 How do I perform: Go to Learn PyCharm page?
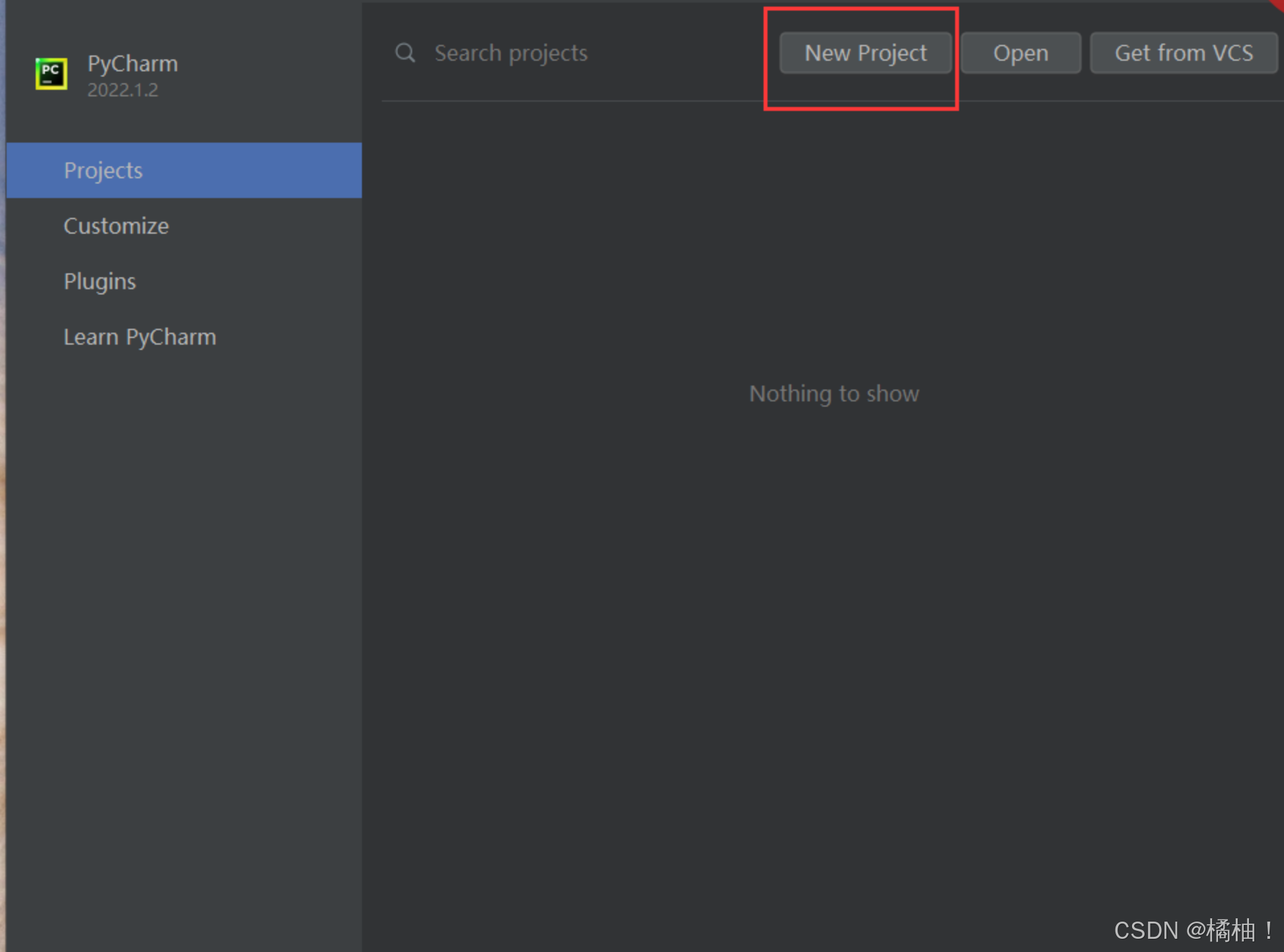[x=140, y=337]
